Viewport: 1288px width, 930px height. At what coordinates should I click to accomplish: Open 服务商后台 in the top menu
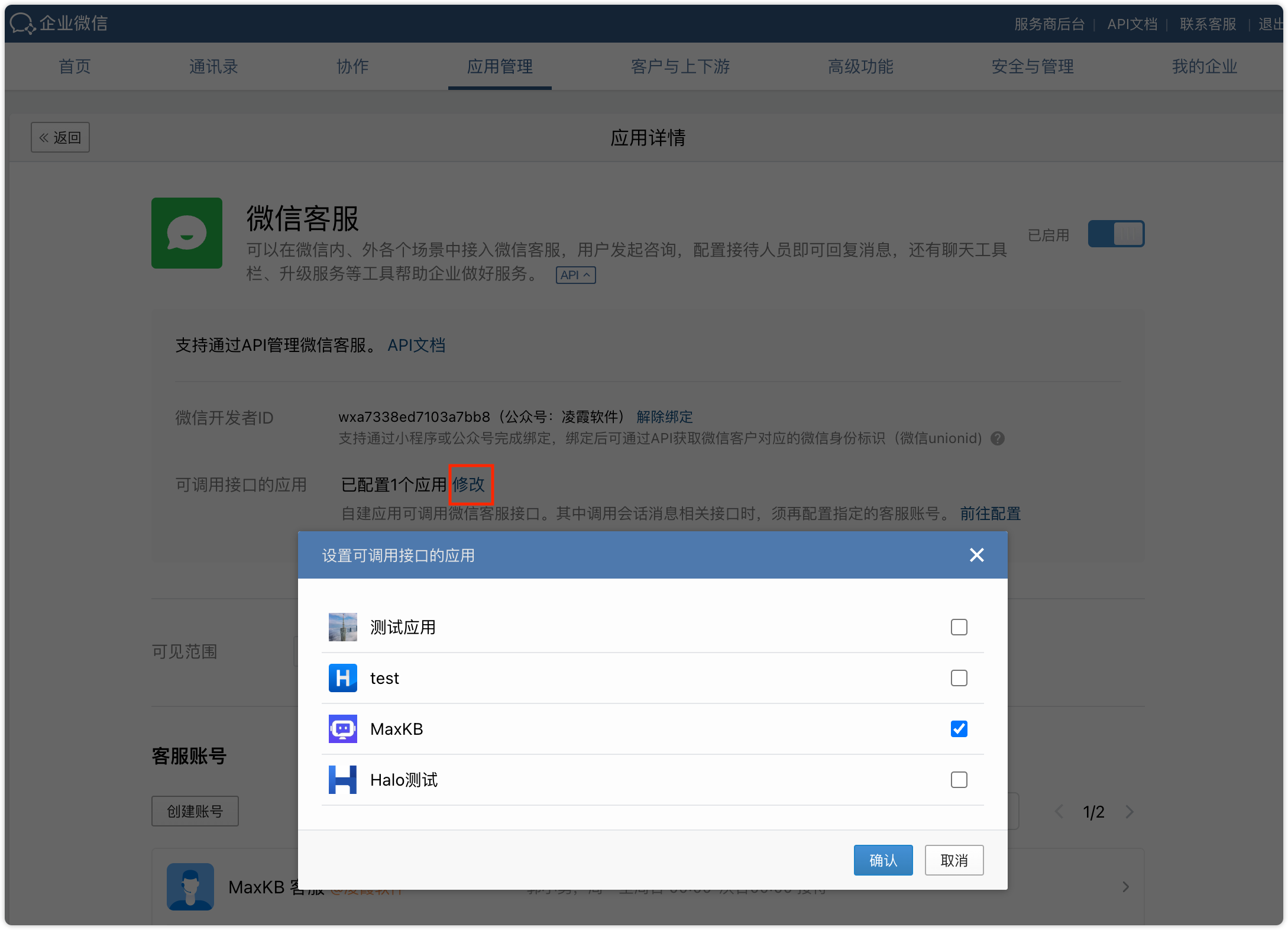(1049, 24)
